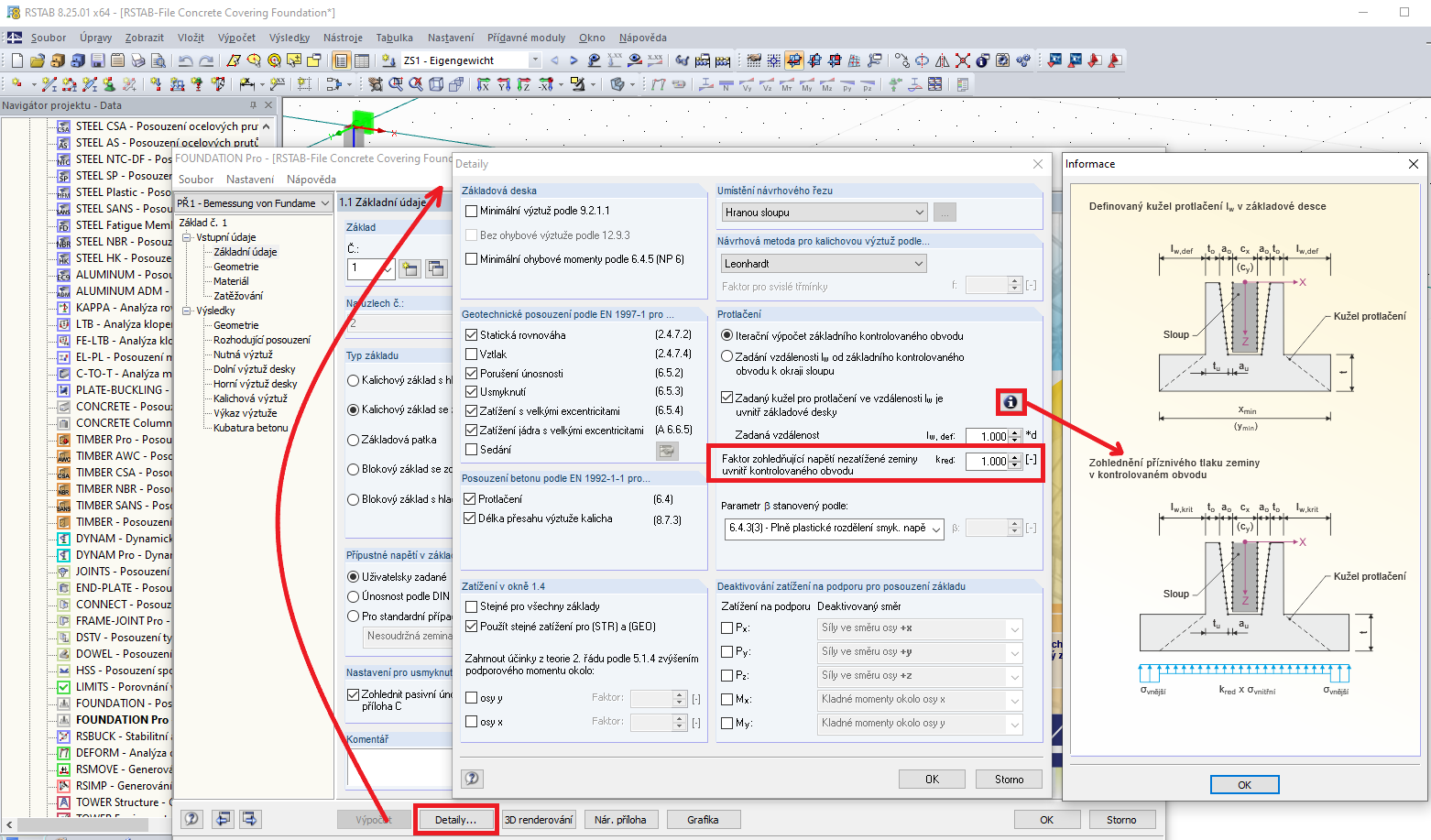
Task: Open the Přídavné moduly menu
Action: tap(526, 38)
